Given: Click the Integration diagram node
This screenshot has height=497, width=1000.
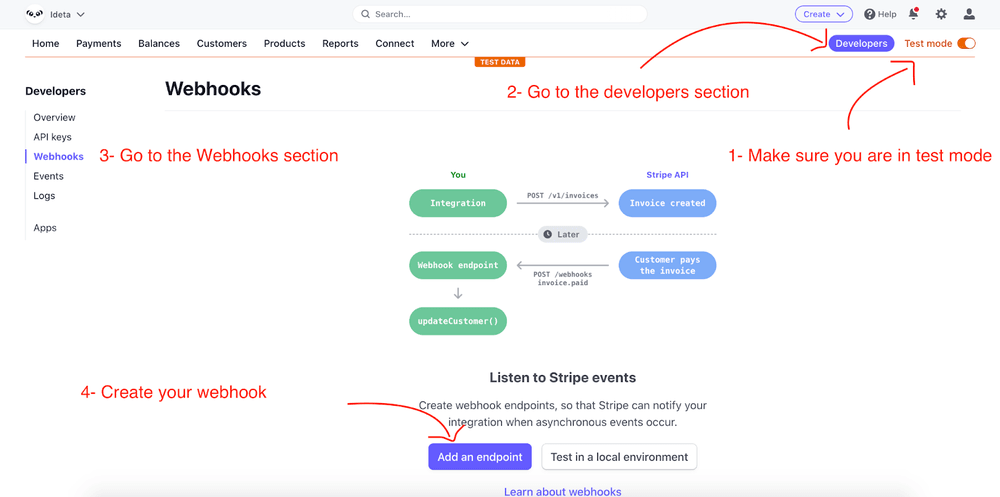Looking at the screenshot, I should pyautogui.click(x=458, y=203).
